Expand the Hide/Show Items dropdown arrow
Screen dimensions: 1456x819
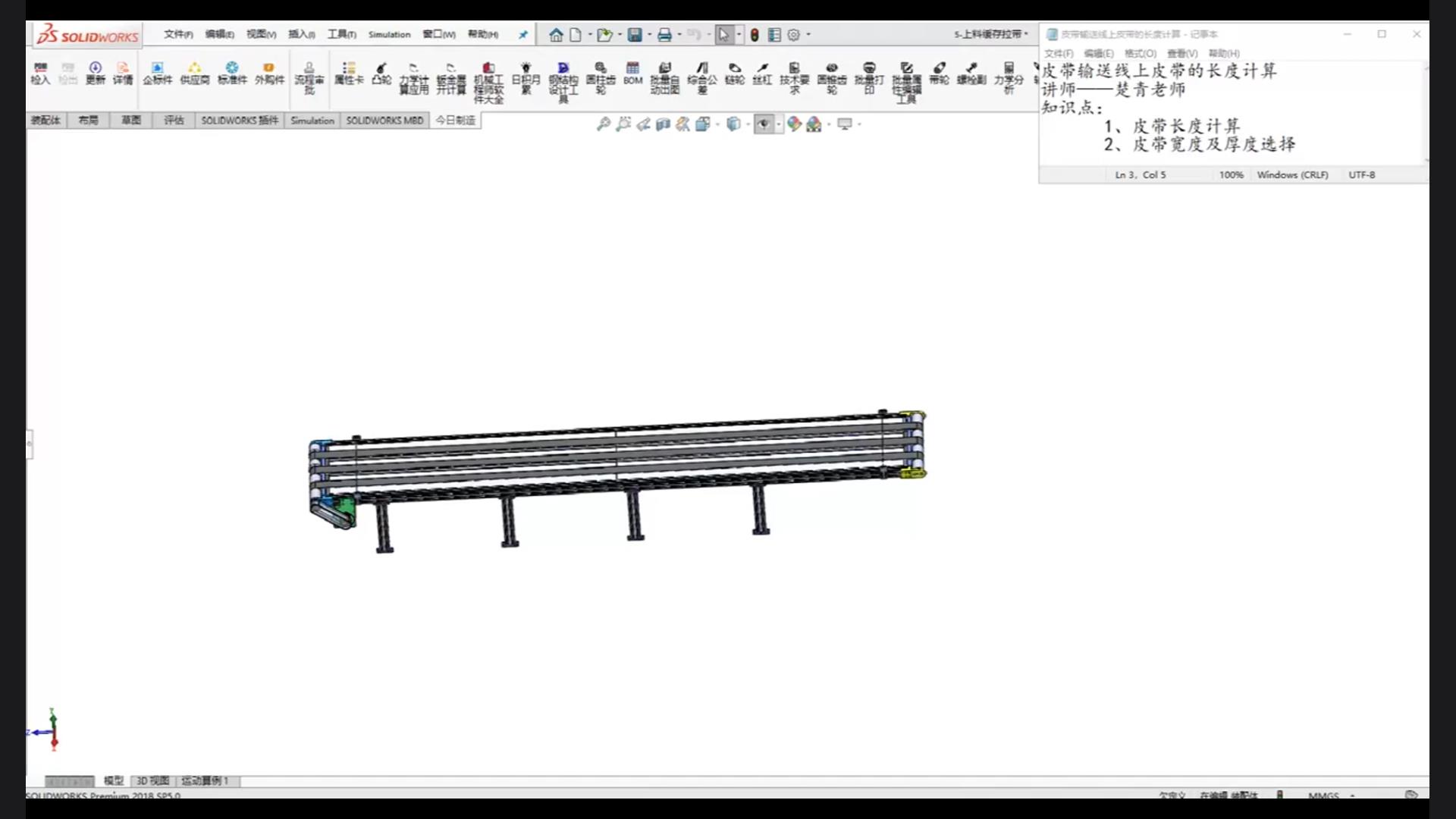[779, 124]
